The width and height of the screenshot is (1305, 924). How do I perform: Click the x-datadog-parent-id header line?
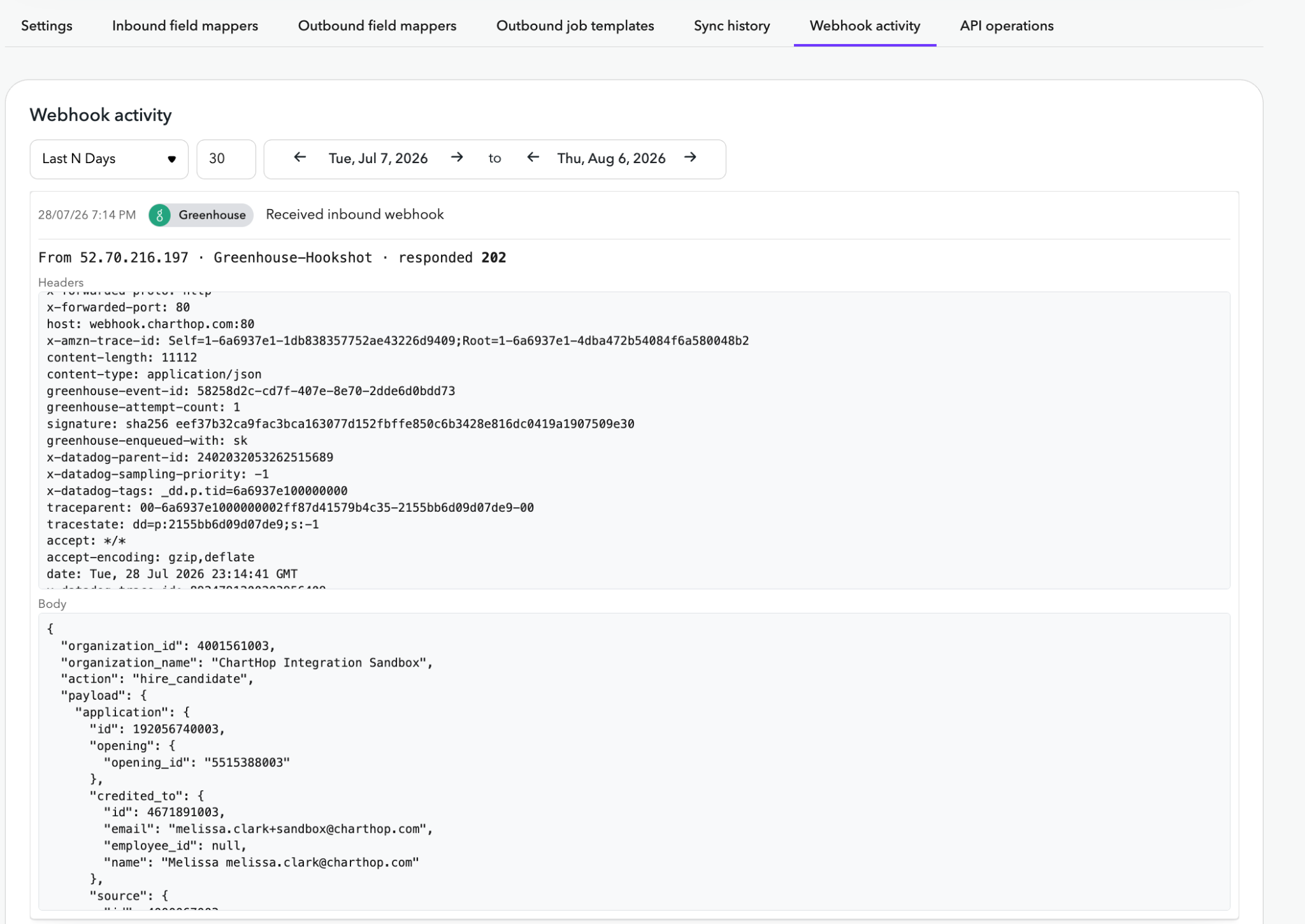[x=190, y=457]
